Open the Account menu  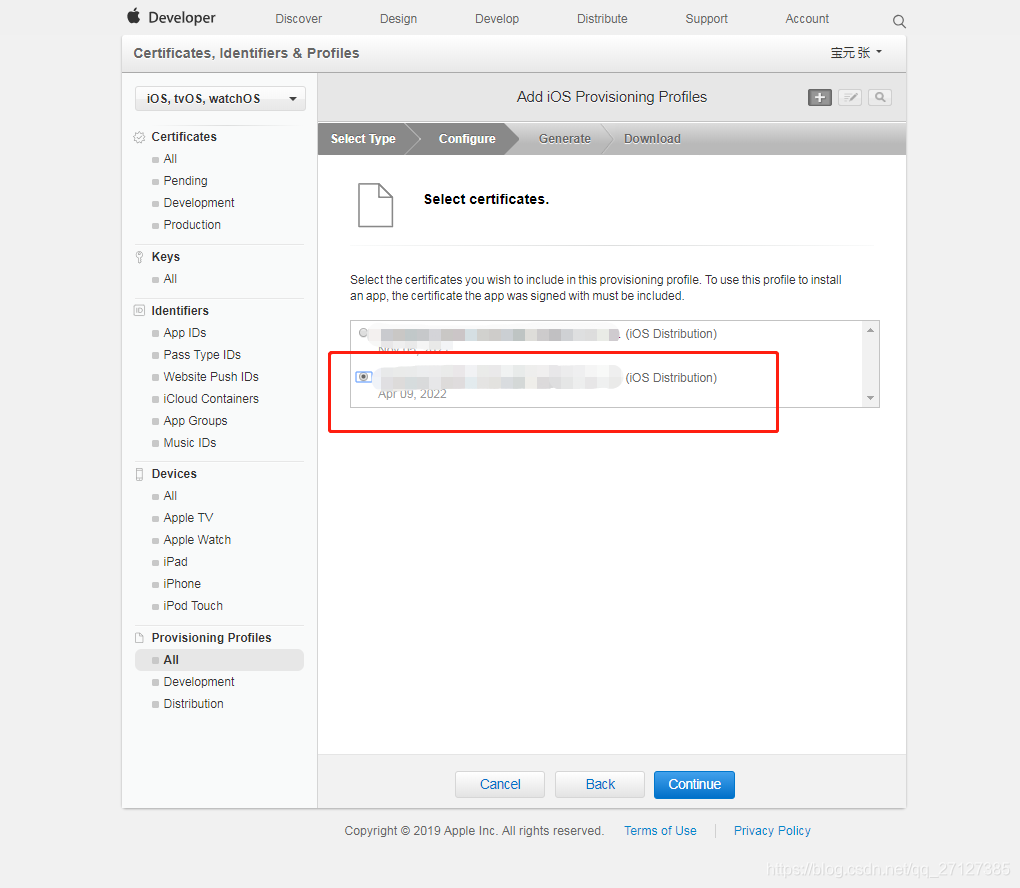[x=807, y=19]
